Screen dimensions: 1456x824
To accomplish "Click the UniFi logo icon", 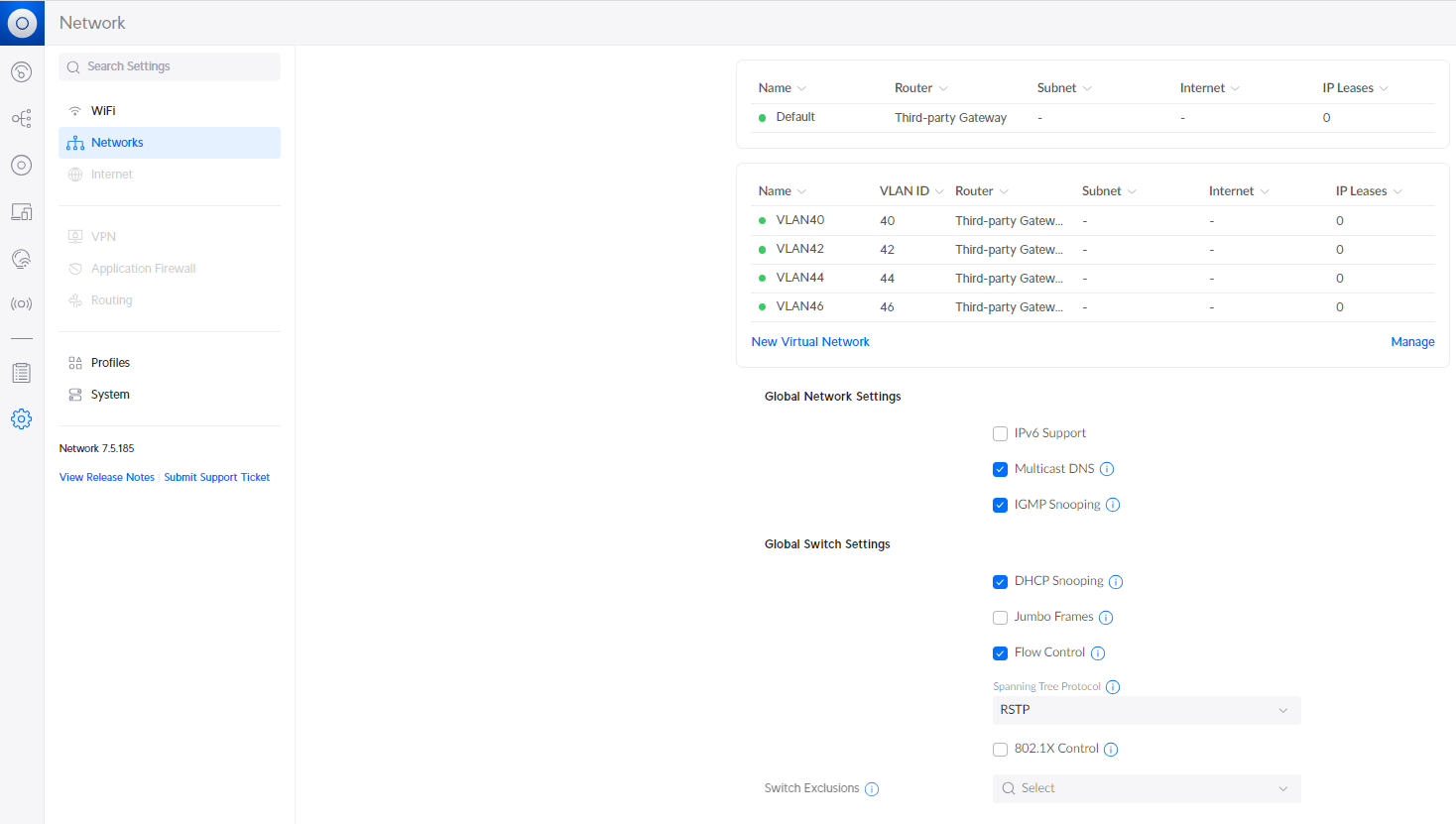I will (22, 23).
